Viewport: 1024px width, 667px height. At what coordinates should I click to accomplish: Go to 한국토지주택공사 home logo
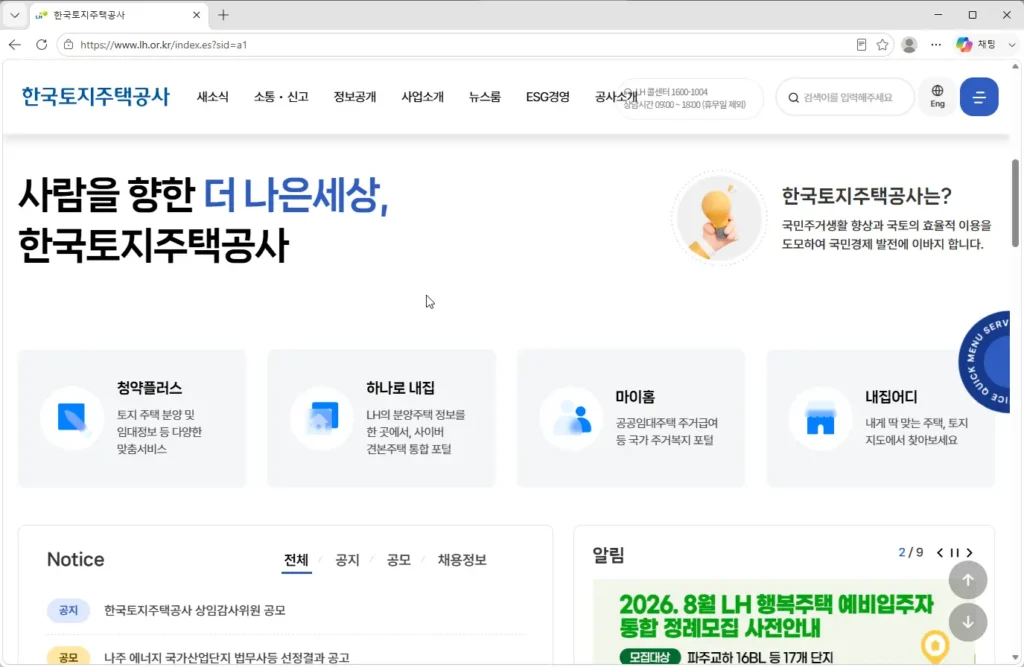click(x=95, y=97)
